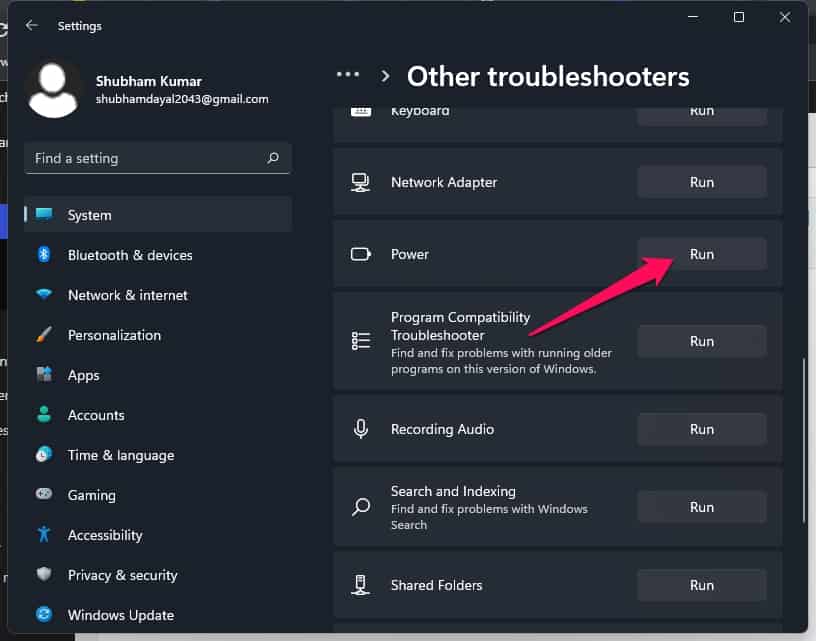Image resolution: width=816 pixels, height=641 pixels.
Task: Open Network & internet settings
Action: [158, 294]
